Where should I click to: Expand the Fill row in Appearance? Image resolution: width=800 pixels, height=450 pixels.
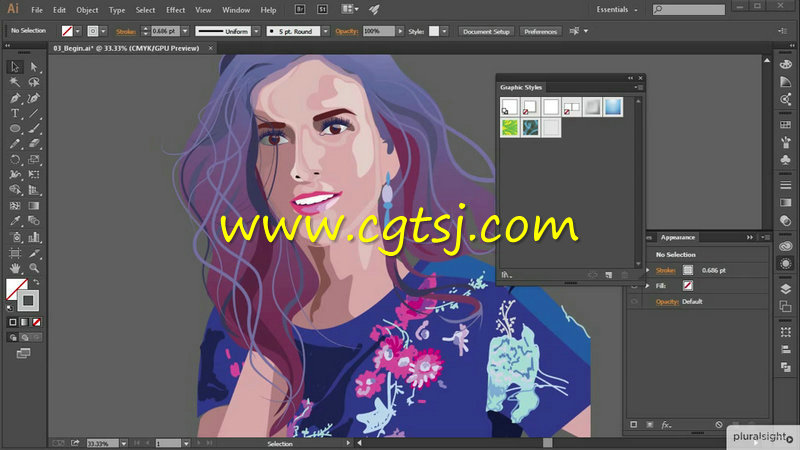click(x=648, y=286)
